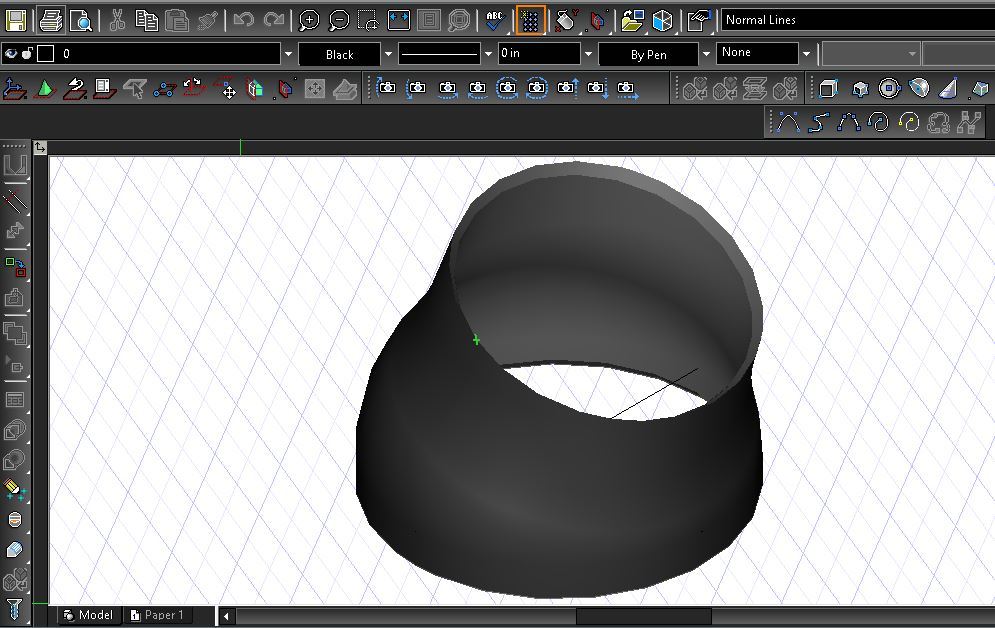Click the Print icon
995x628 pixels.
coord(52,20)
